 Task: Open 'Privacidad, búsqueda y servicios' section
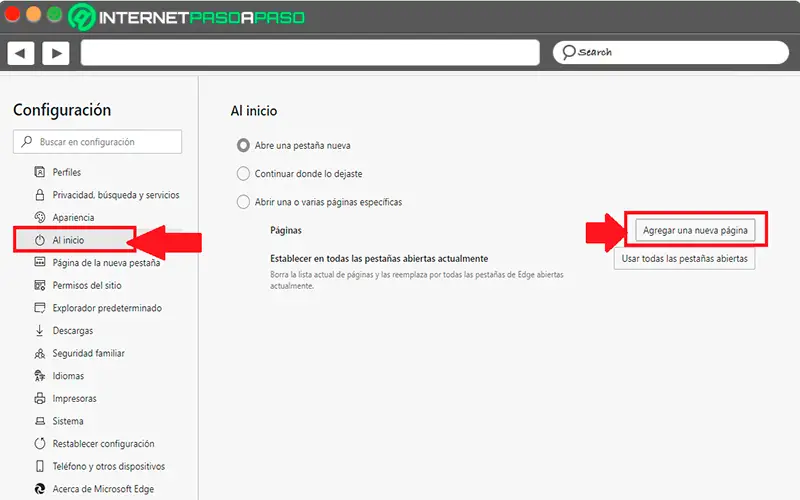click(116, 194)
